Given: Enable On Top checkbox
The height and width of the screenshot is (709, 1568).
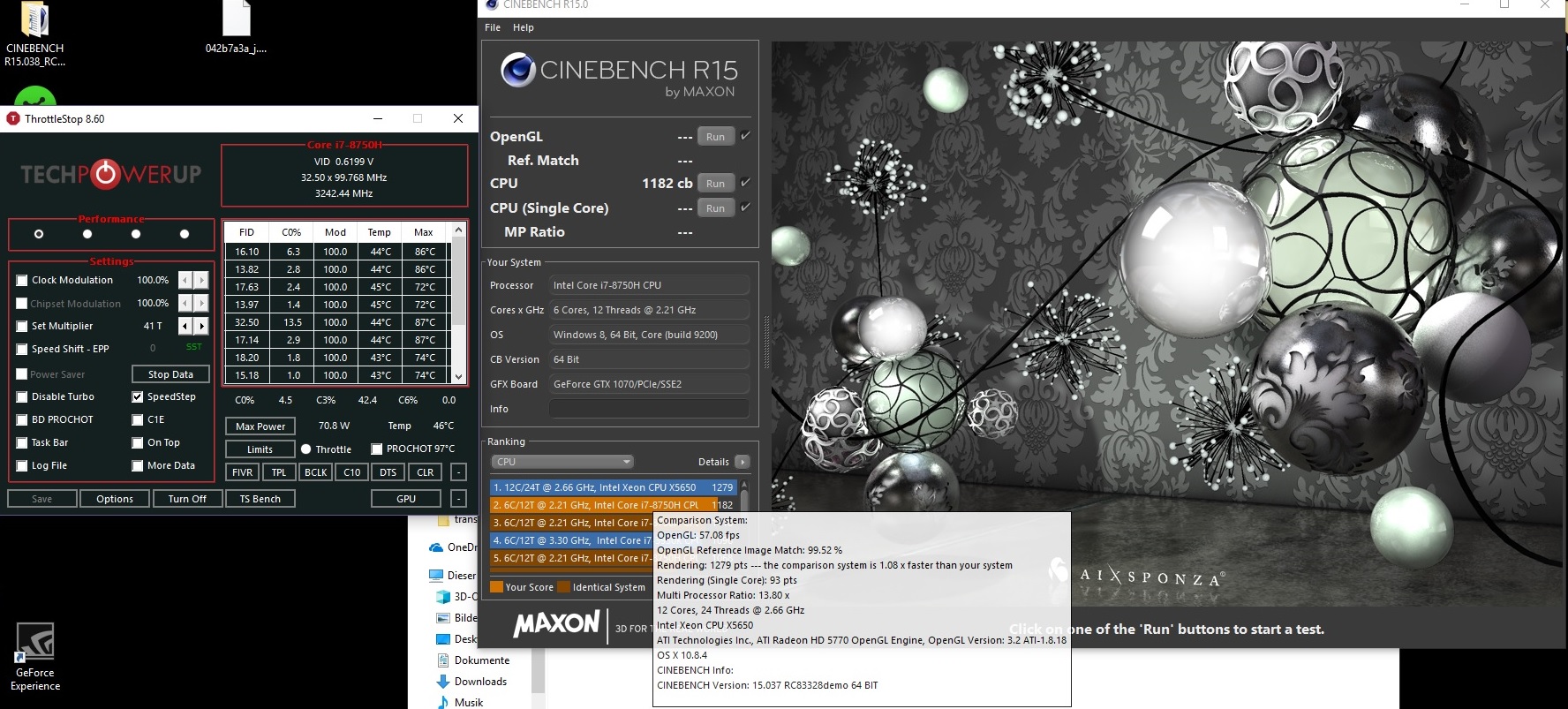Looking at the screenshot, I should click(138, 443).
